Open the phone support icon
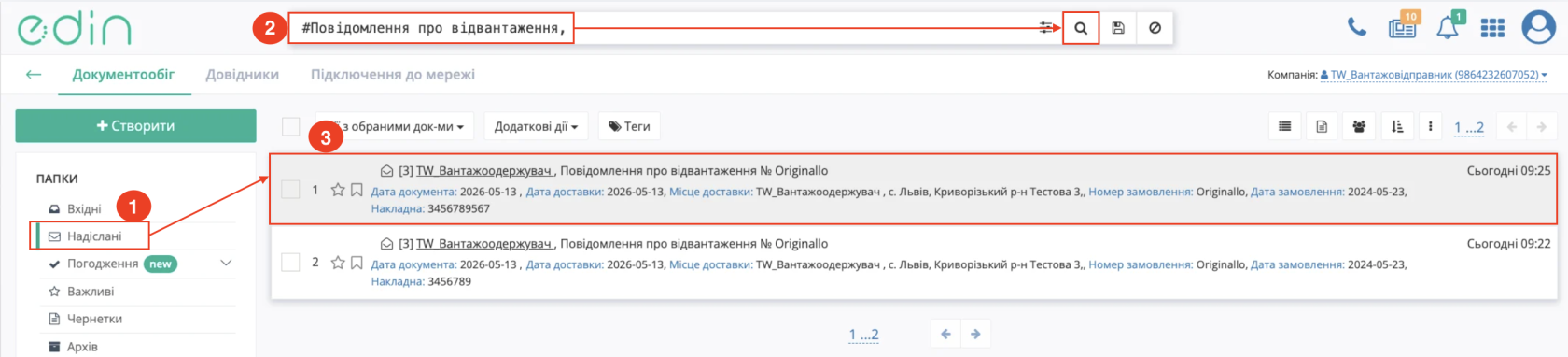 [x=1357, y=27]
